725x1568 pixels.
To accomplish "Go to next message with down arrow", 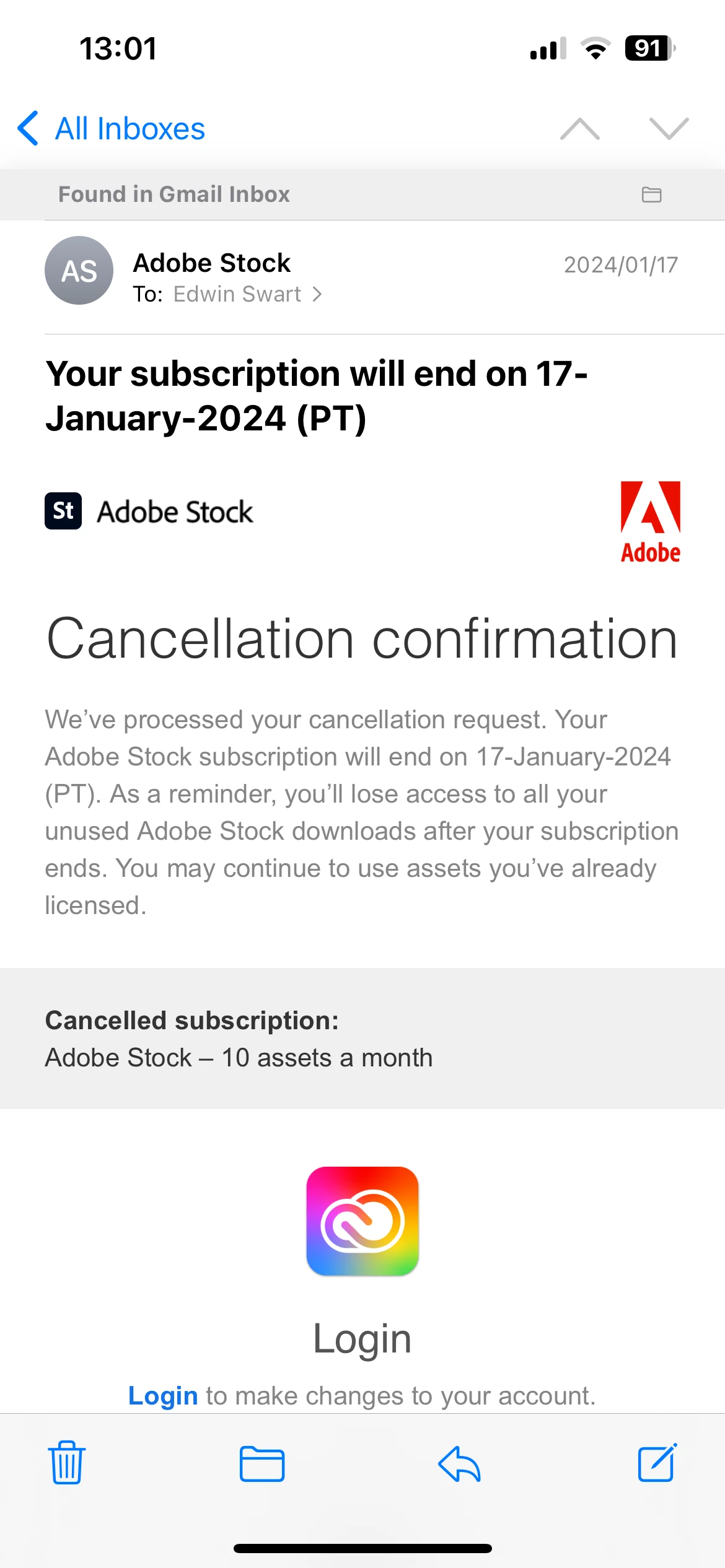I will [x=669, y=129].
